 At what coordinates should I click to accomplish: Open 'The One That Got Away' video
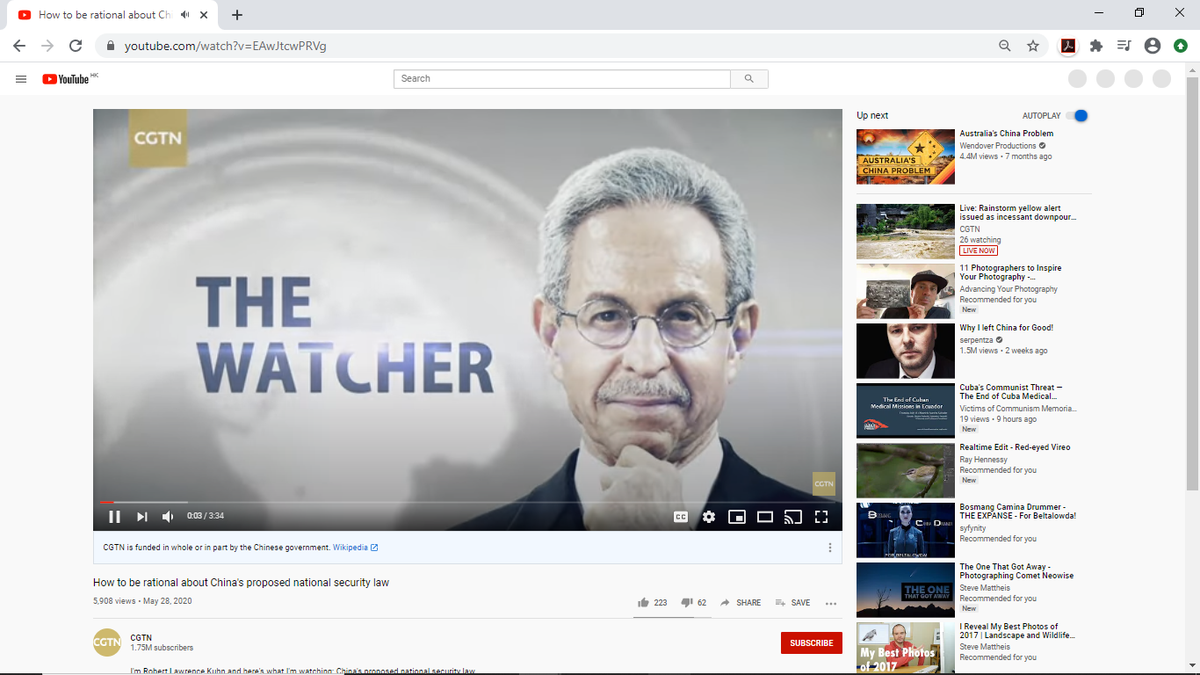(1016, 571)
